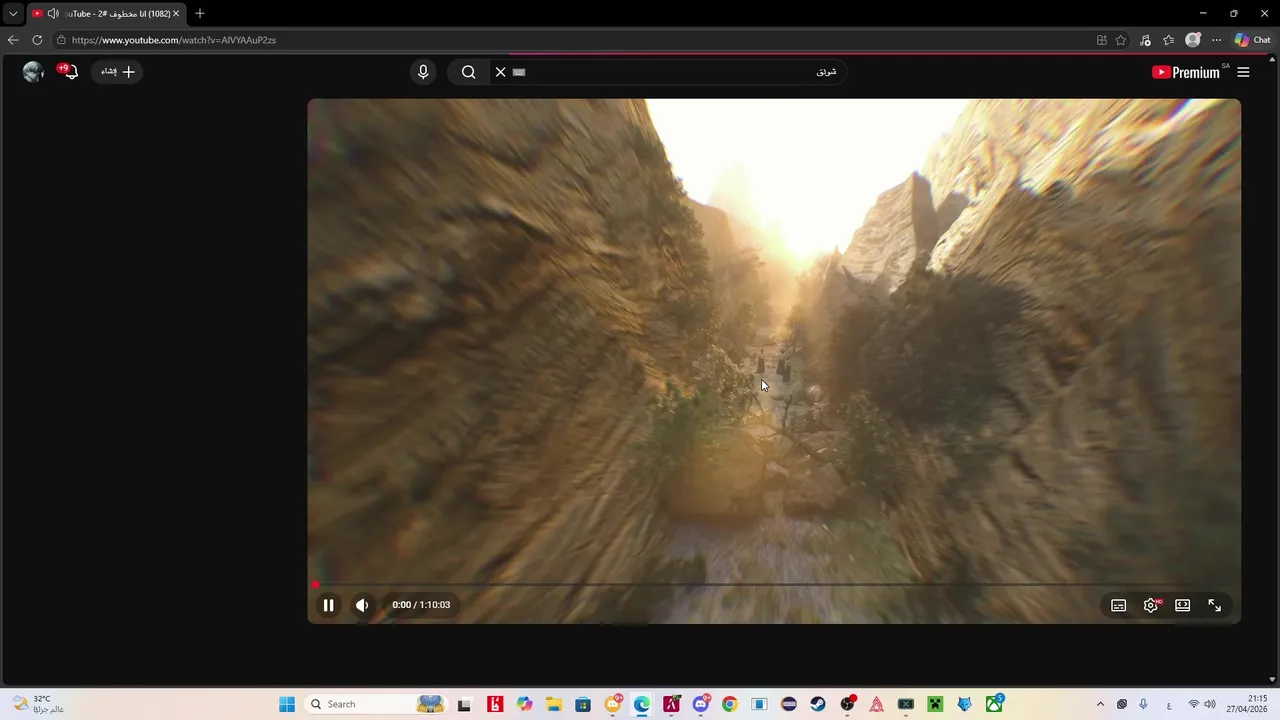
Task: Click the 0:00 / 1:10:03 time display
Action: [421, 605]
